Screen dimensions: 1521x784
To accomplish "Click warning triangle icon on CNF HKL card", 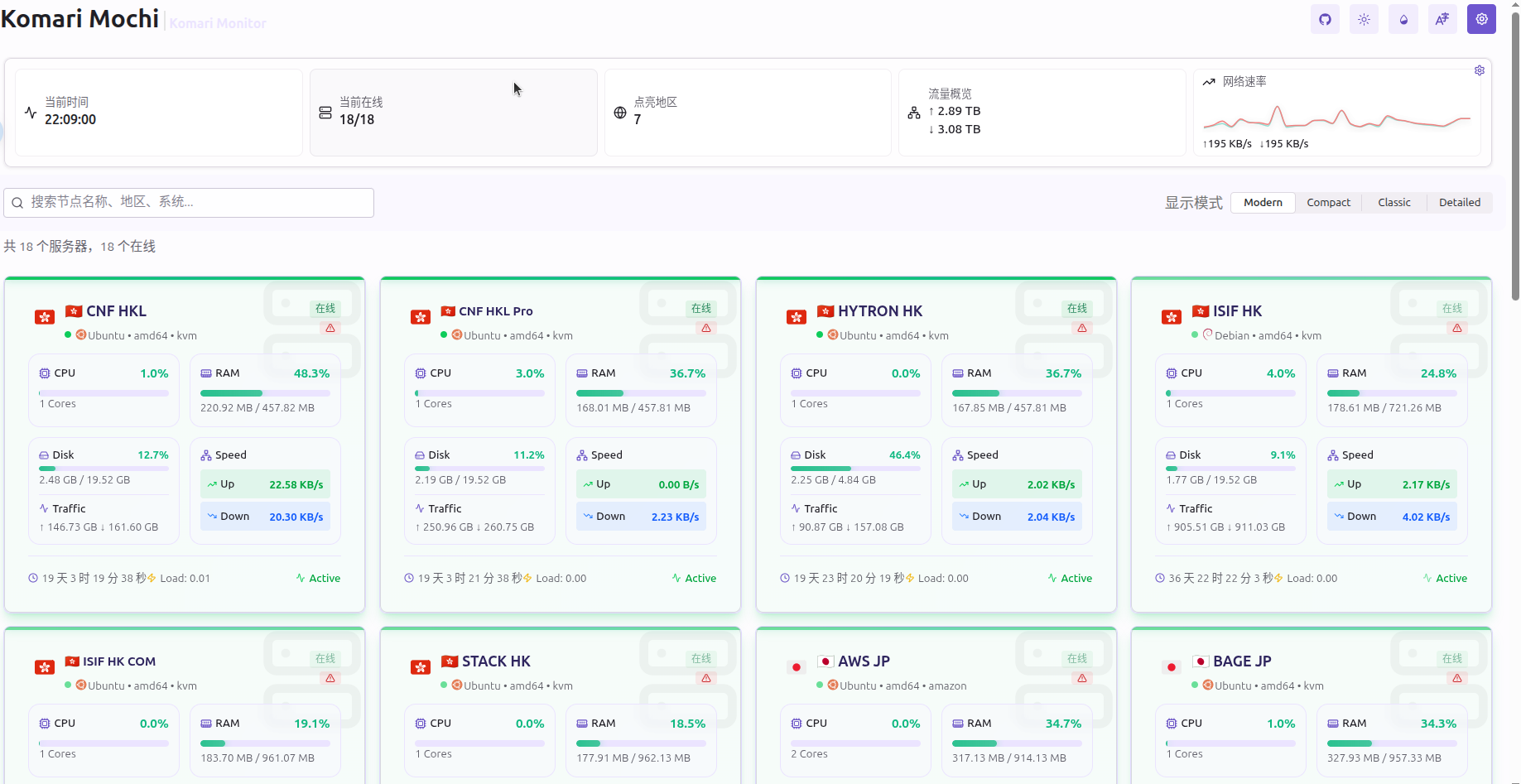I will pos(330,329).
